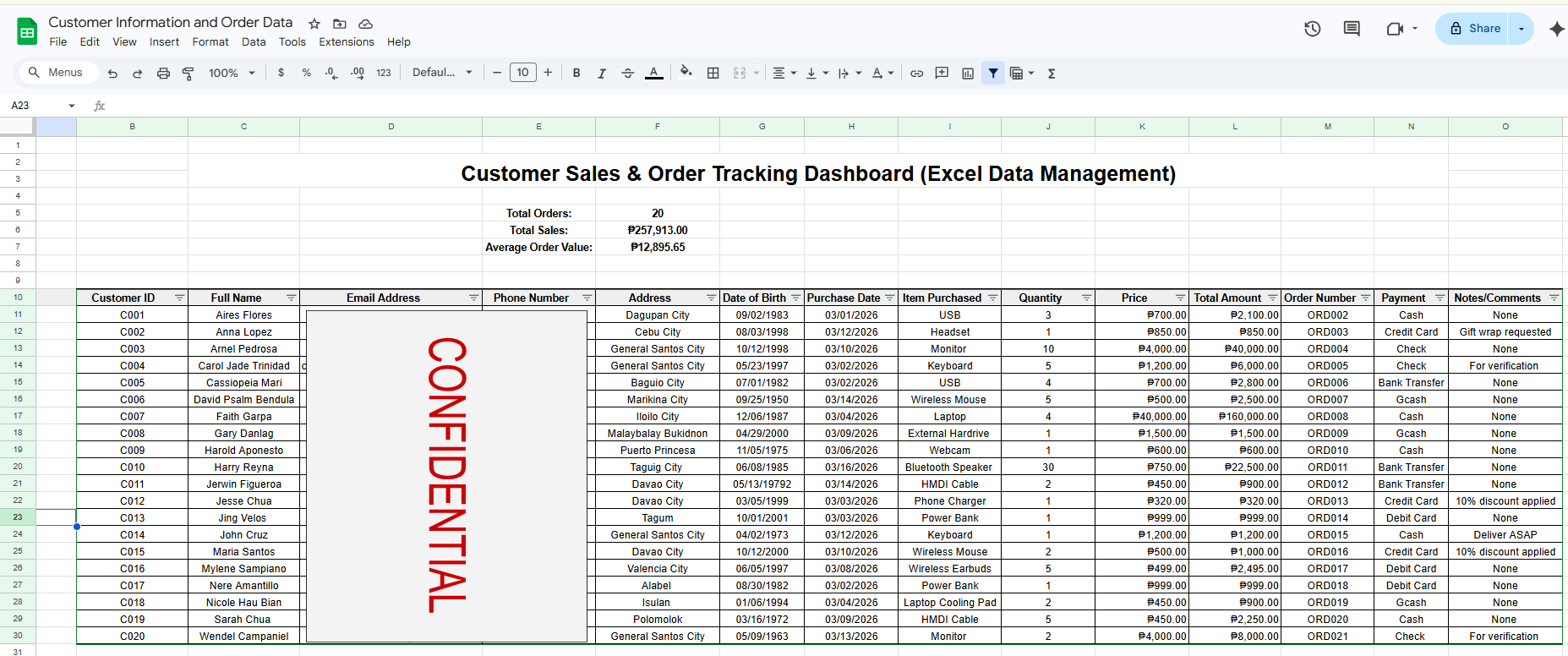Redo the last action
Screen dimensions: 1568x656
click(138, 74)
